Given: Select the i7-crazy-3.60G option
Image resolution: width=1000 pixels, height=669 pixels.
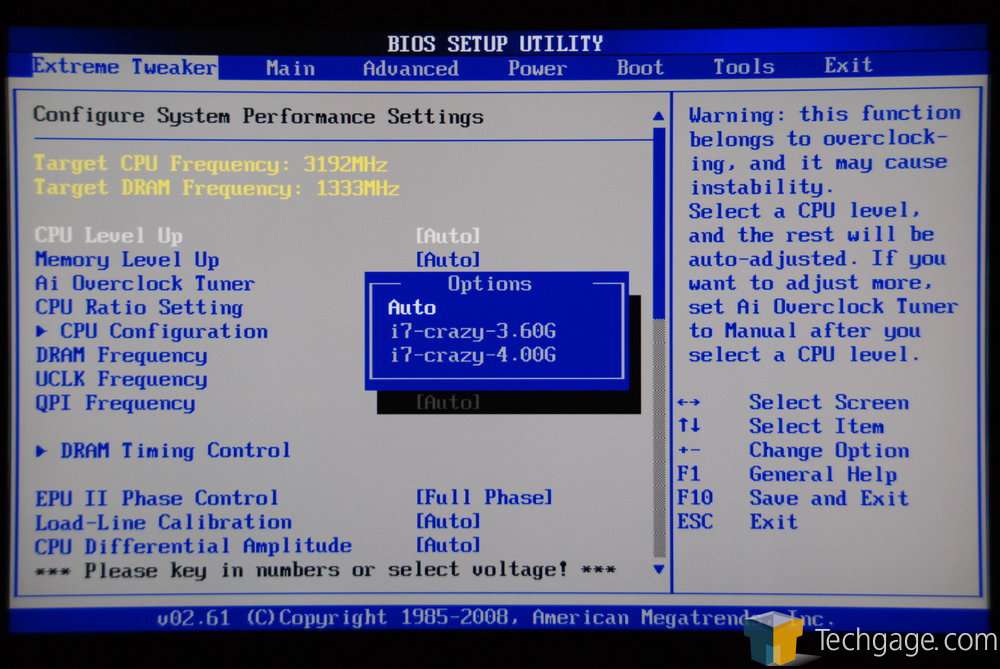Looking at the screenshot, I should tap(473, 331).
